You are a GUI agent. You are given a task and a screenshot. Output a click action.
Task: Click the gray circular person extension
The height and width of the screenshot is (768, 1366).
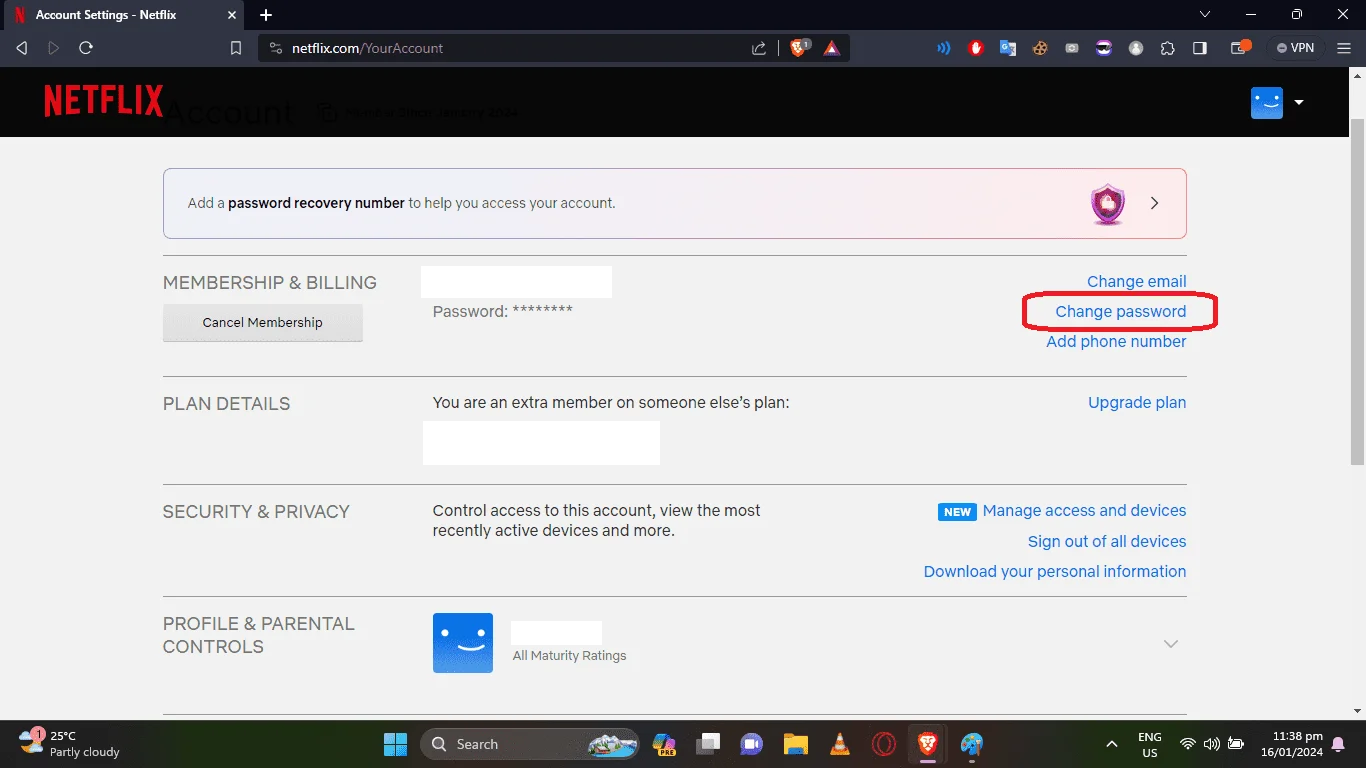pyautogui.click(x=1136, y=48)
